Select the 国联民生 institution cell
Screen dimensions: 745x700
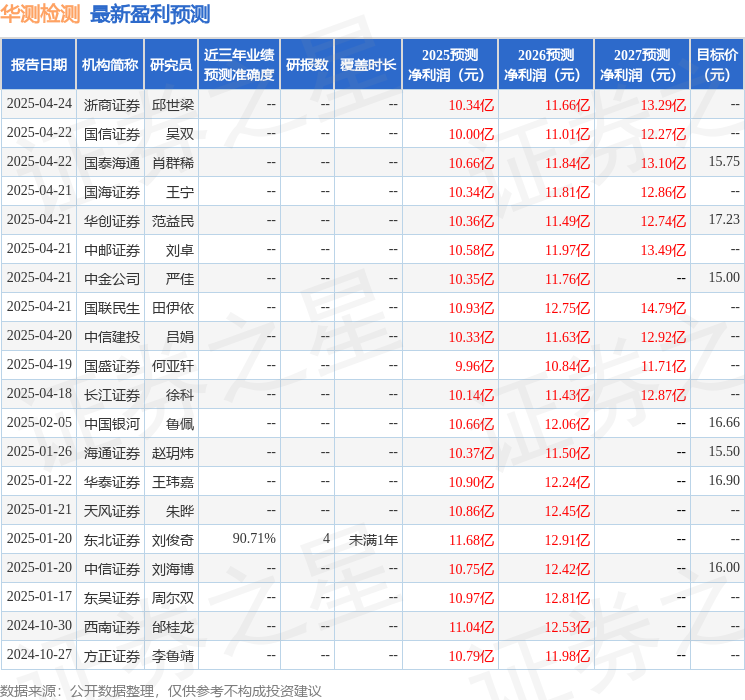[112, 308]
